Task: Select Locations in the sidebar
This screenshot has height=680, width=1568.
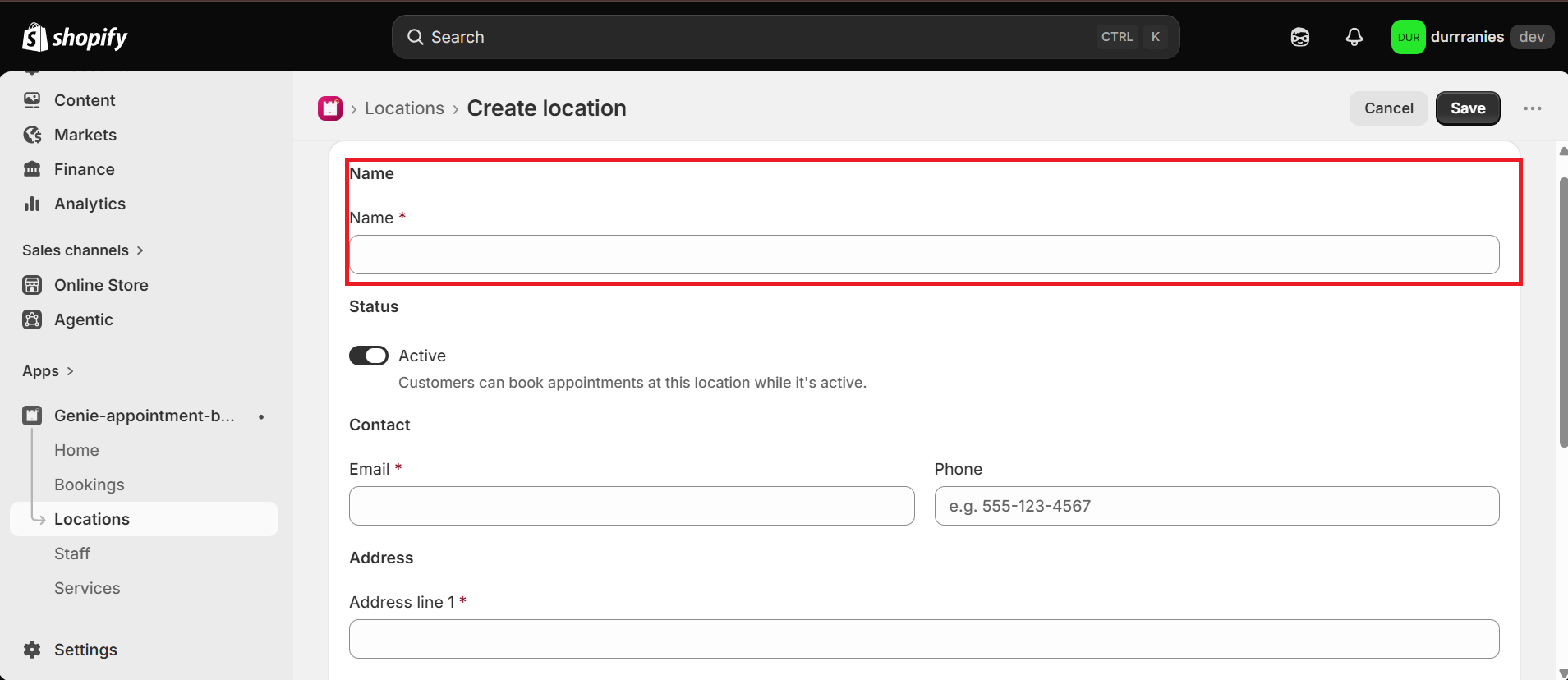Action: [144, 519]
